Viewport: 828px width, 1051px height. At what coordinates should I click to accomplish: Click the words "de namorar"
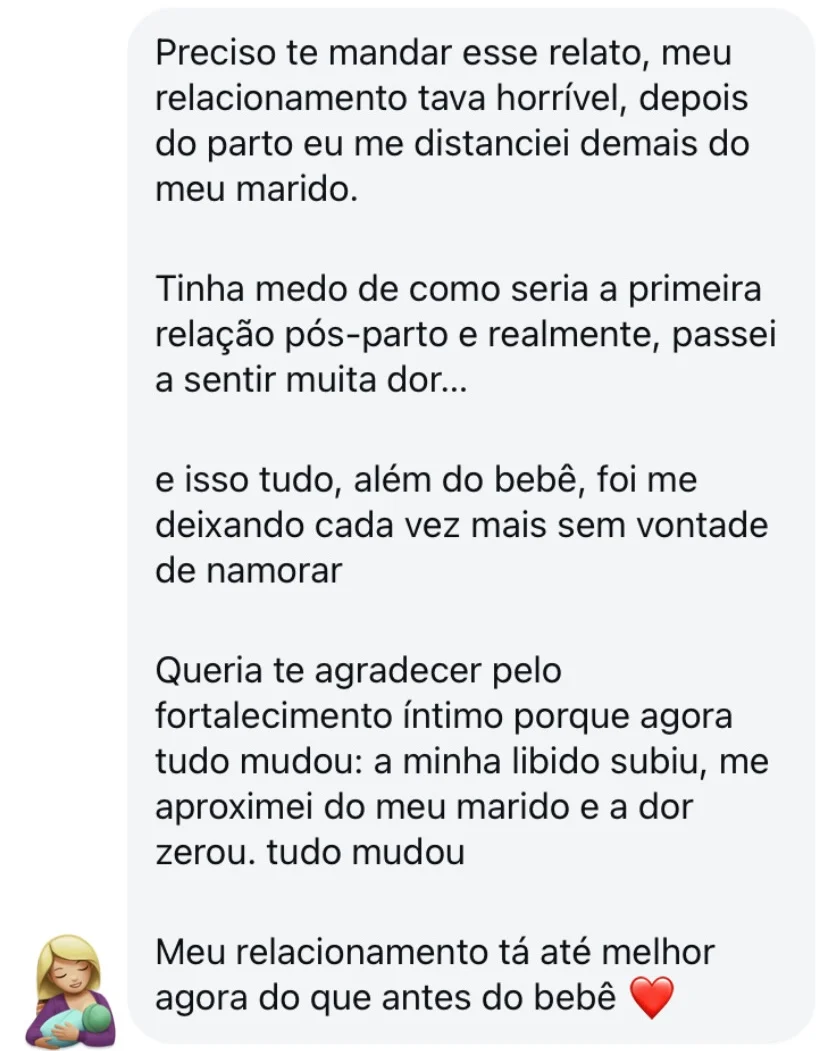click(249, 572)
